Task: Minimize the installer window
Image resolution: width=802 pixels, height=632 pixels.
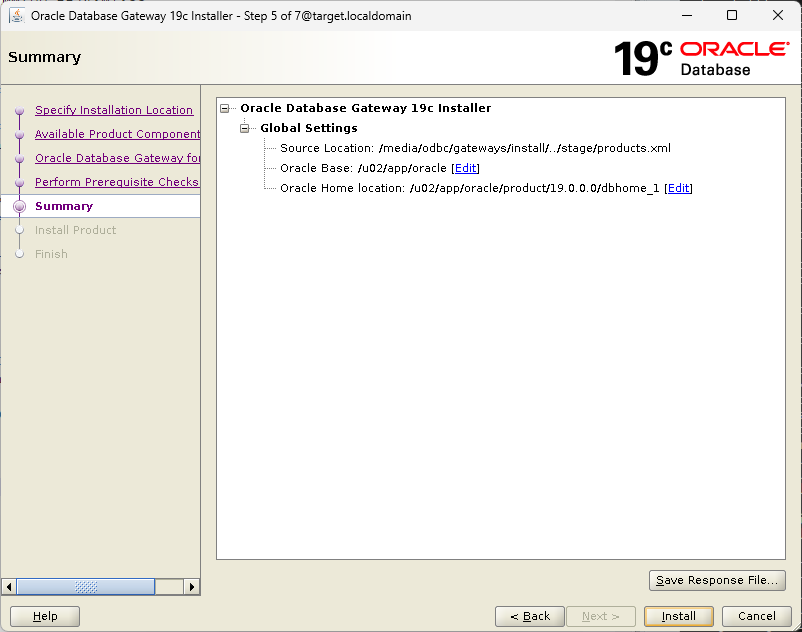Action: [x=687, y=15]
